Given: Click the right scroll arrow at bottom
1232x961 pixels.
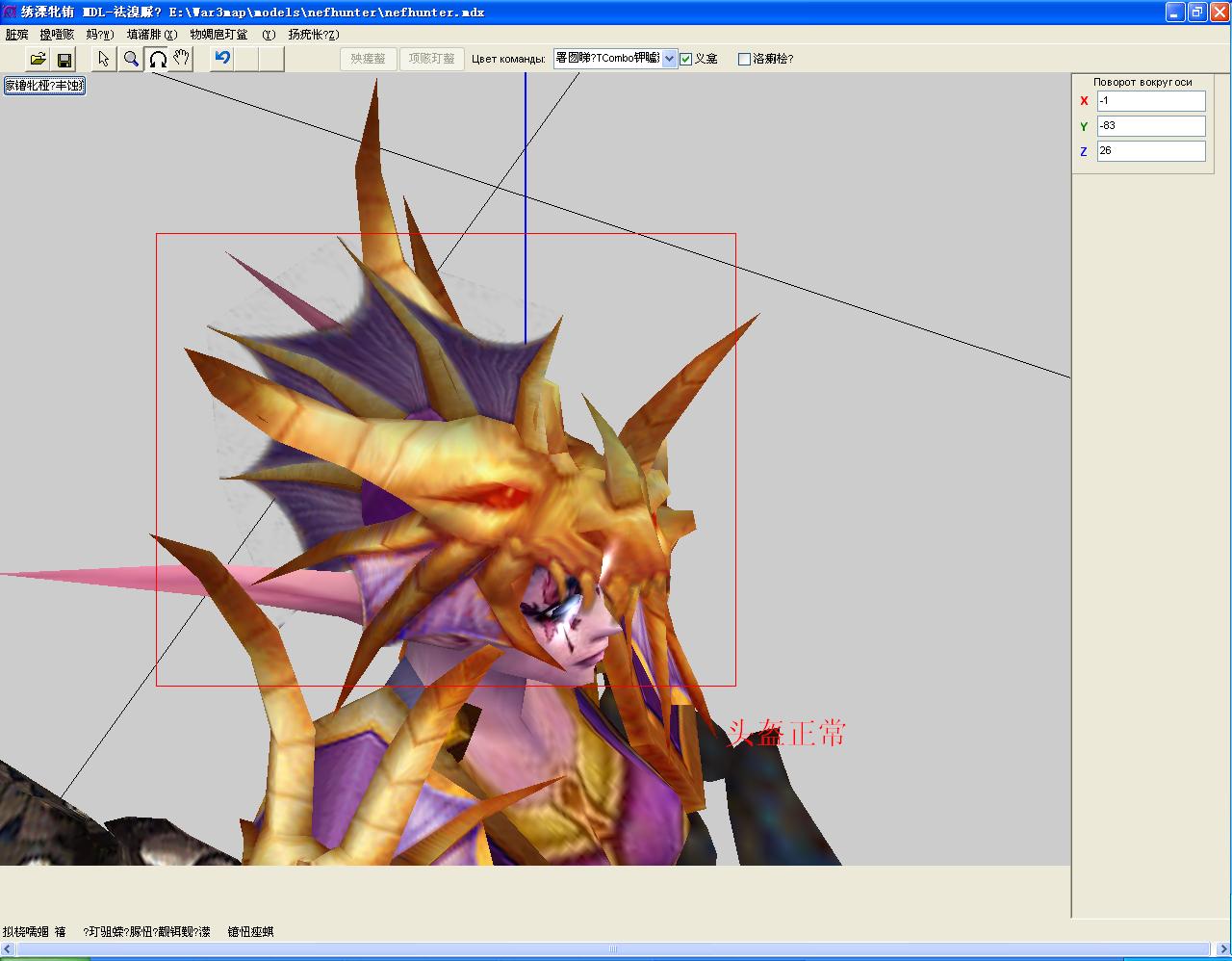Looking at the screenshot, I should pos(1222,949).
